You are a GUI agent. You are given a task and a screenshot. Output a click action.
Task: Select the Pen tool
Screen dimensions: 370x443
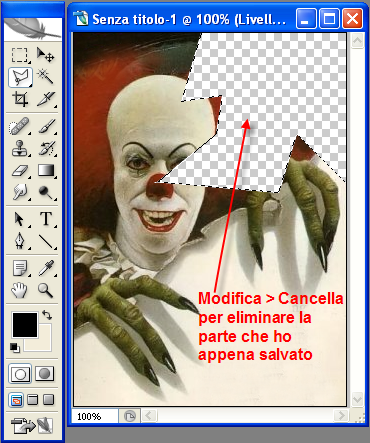(20, 241)
